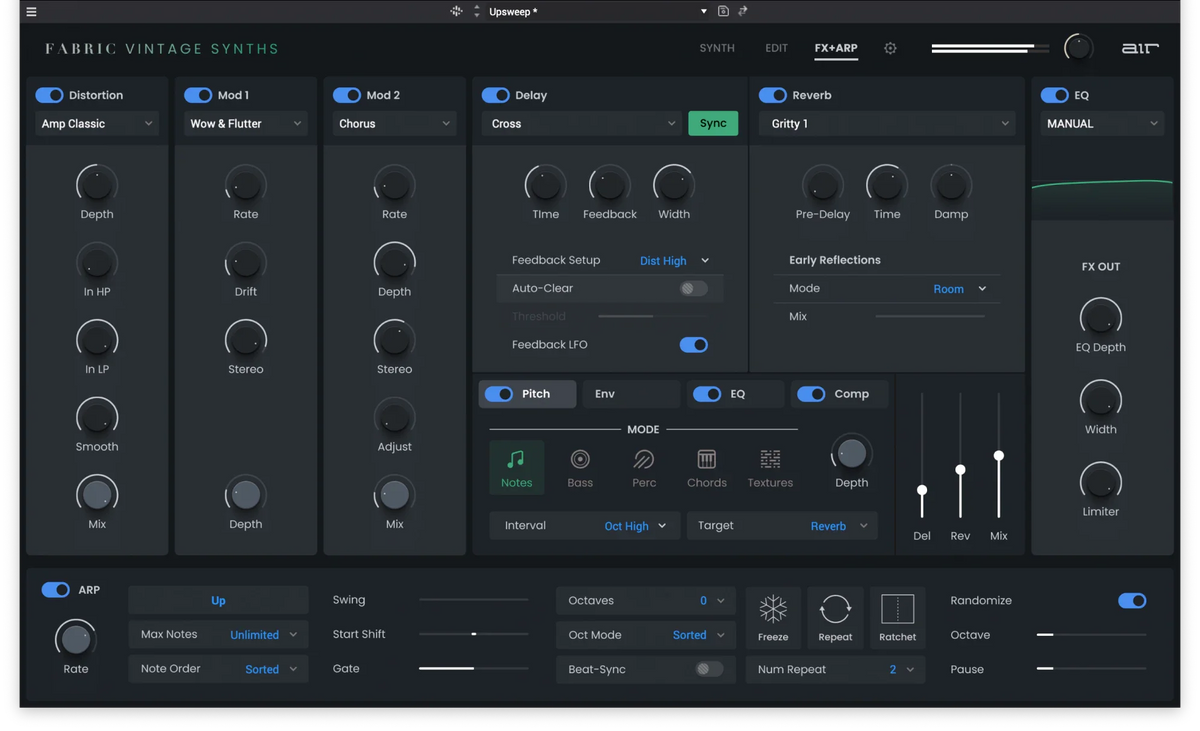The image size is (1200, 731).
Task: Toggle the Reverb effect switch
Action: [772, 95]
